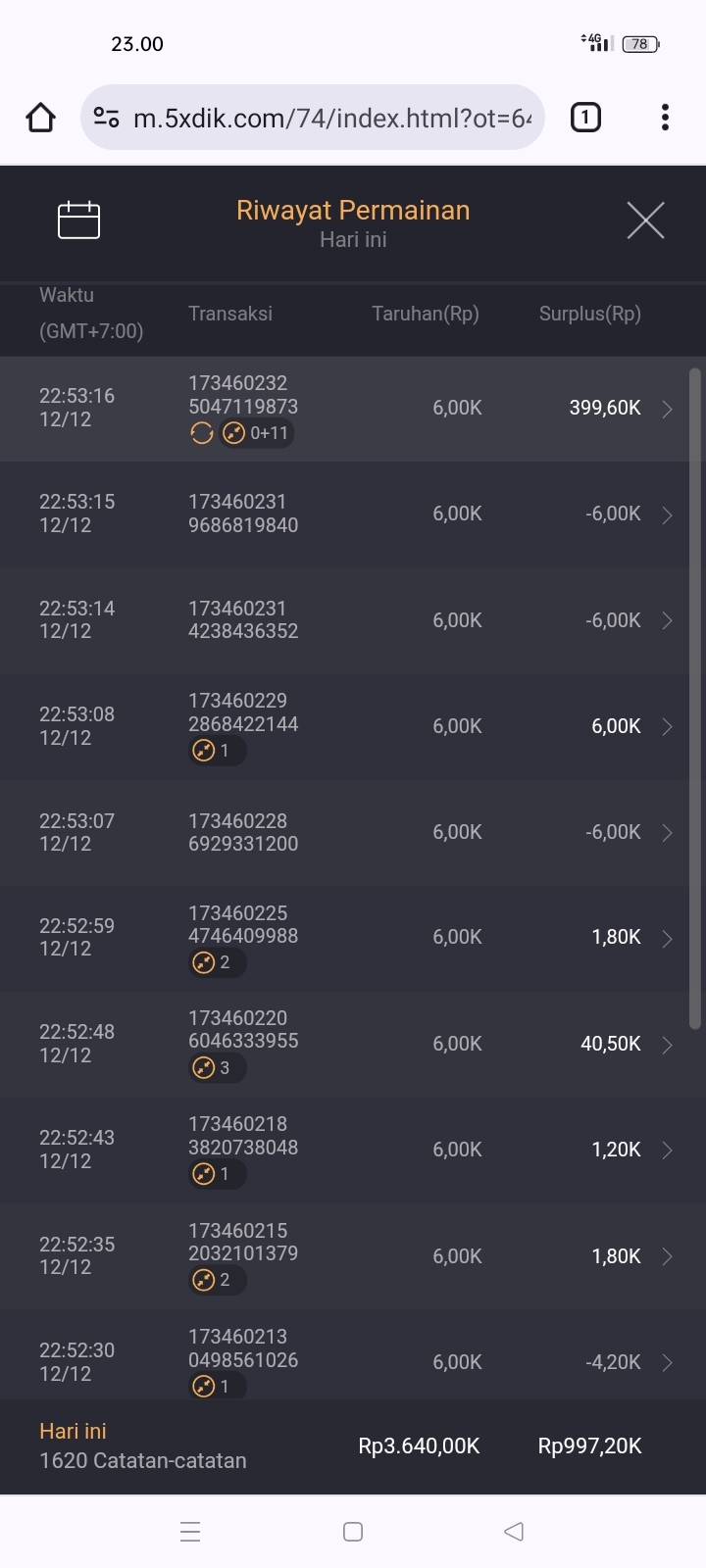Open the browser three-dot menu
Viewport: 706px width, 1568px height.
(x=665, y=118)
